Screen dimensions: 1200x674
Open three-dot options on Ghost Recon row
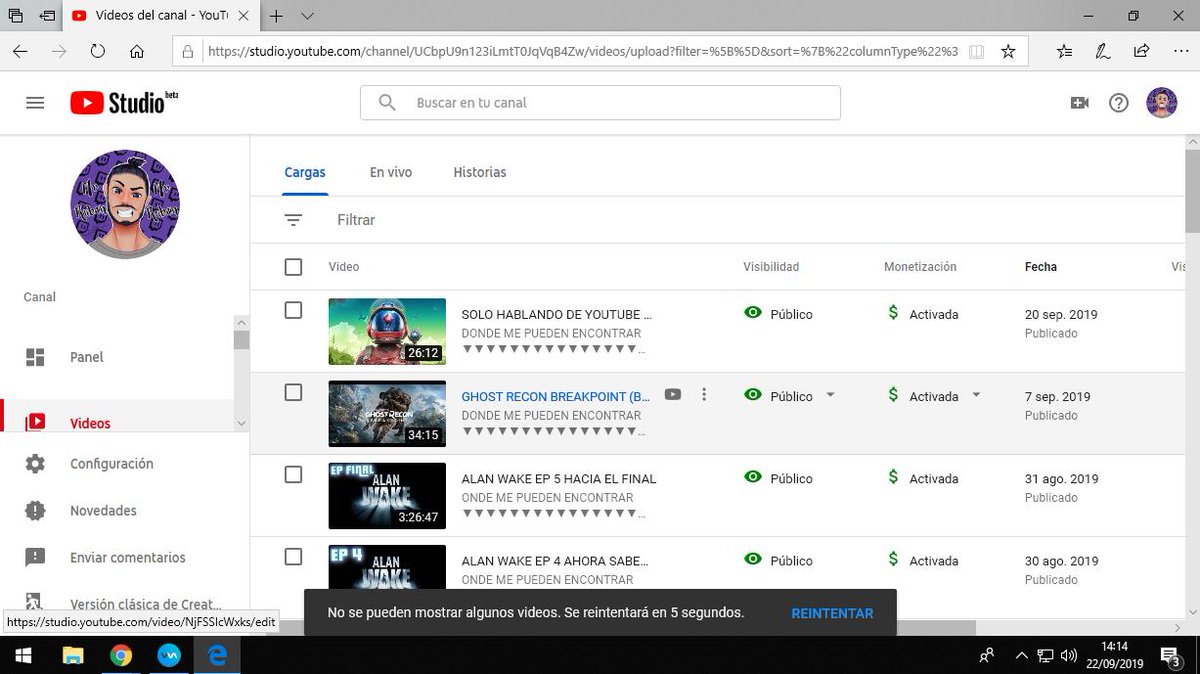pos(704,395)
